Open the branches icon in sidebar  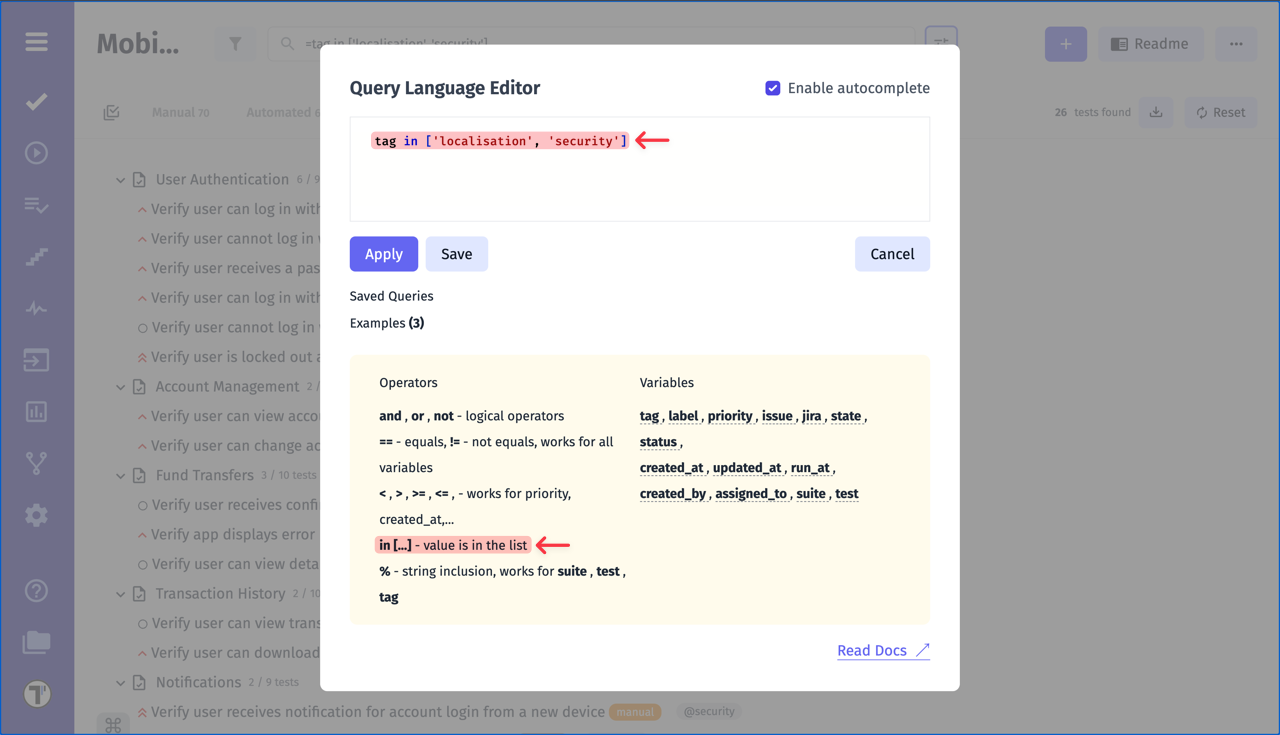pyautogui.click(x=37, y=463)
